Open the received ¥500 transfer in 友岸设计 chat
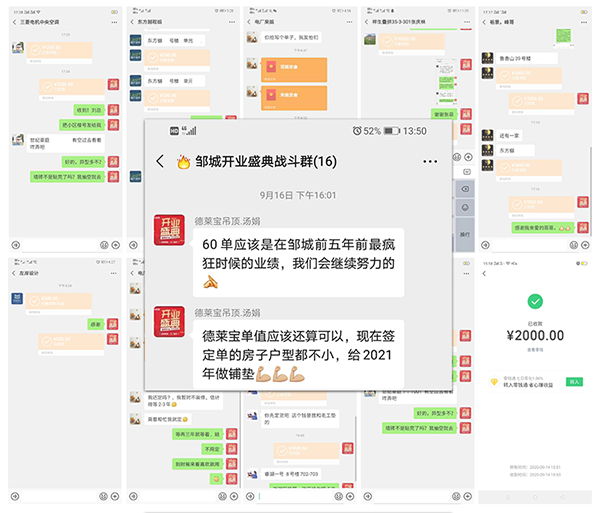Screen dimensions: 600x513 [59, 304]
